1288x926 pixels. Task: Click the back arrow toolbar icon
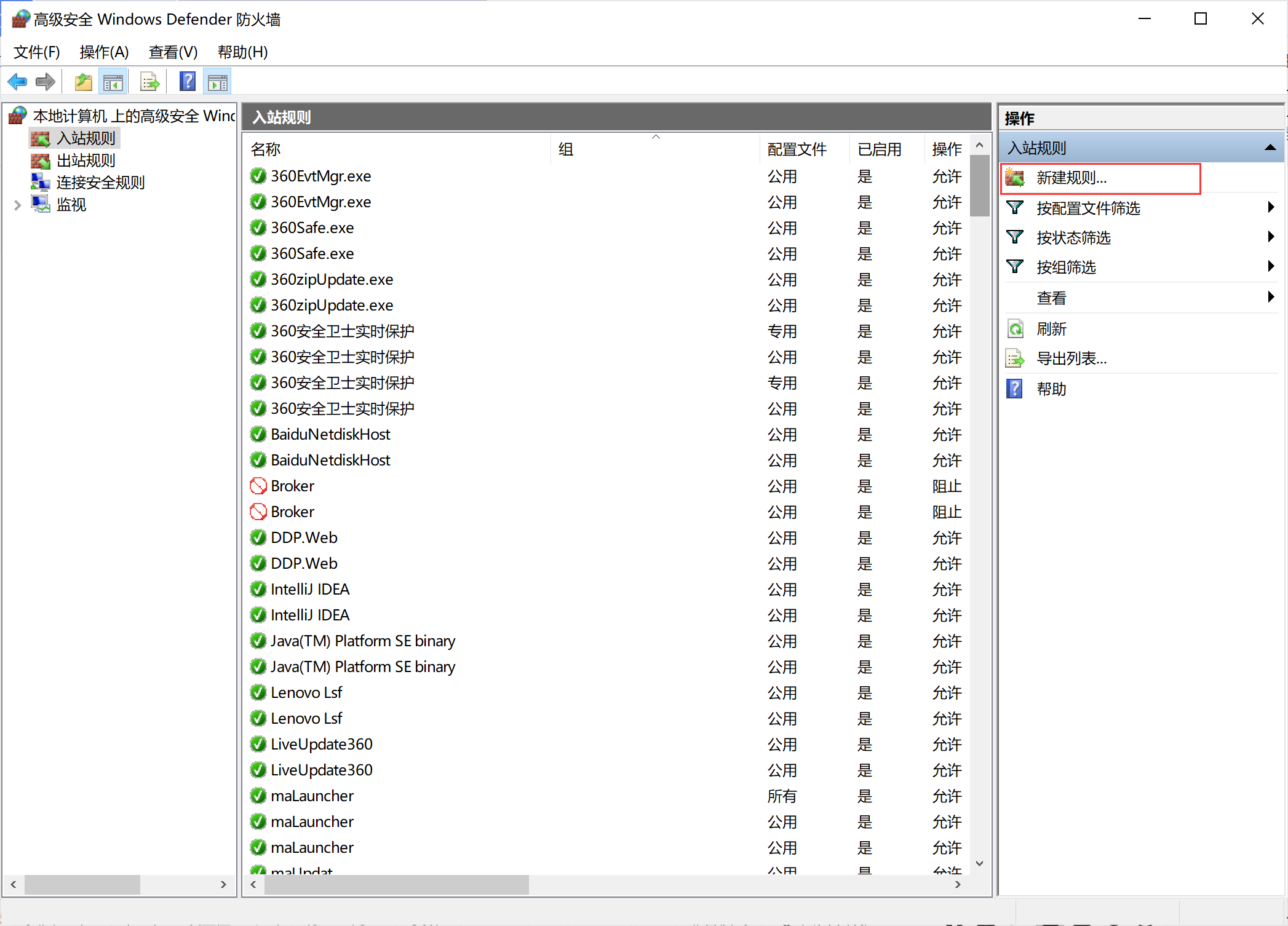(17, 82)
